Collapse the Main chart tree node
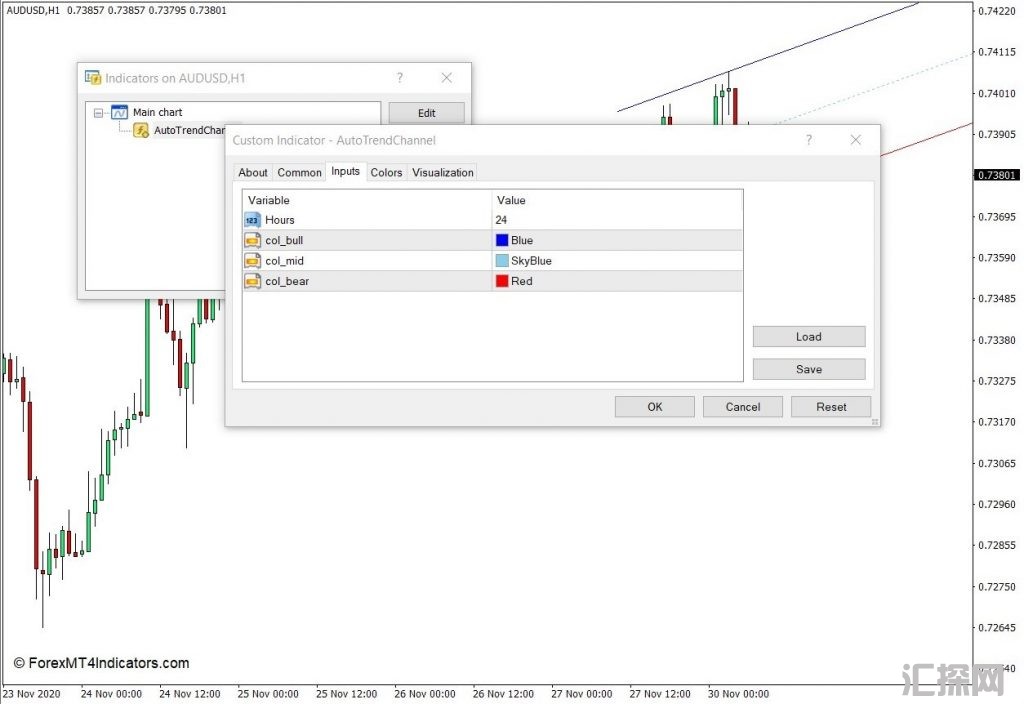 (x=98, y=113)
